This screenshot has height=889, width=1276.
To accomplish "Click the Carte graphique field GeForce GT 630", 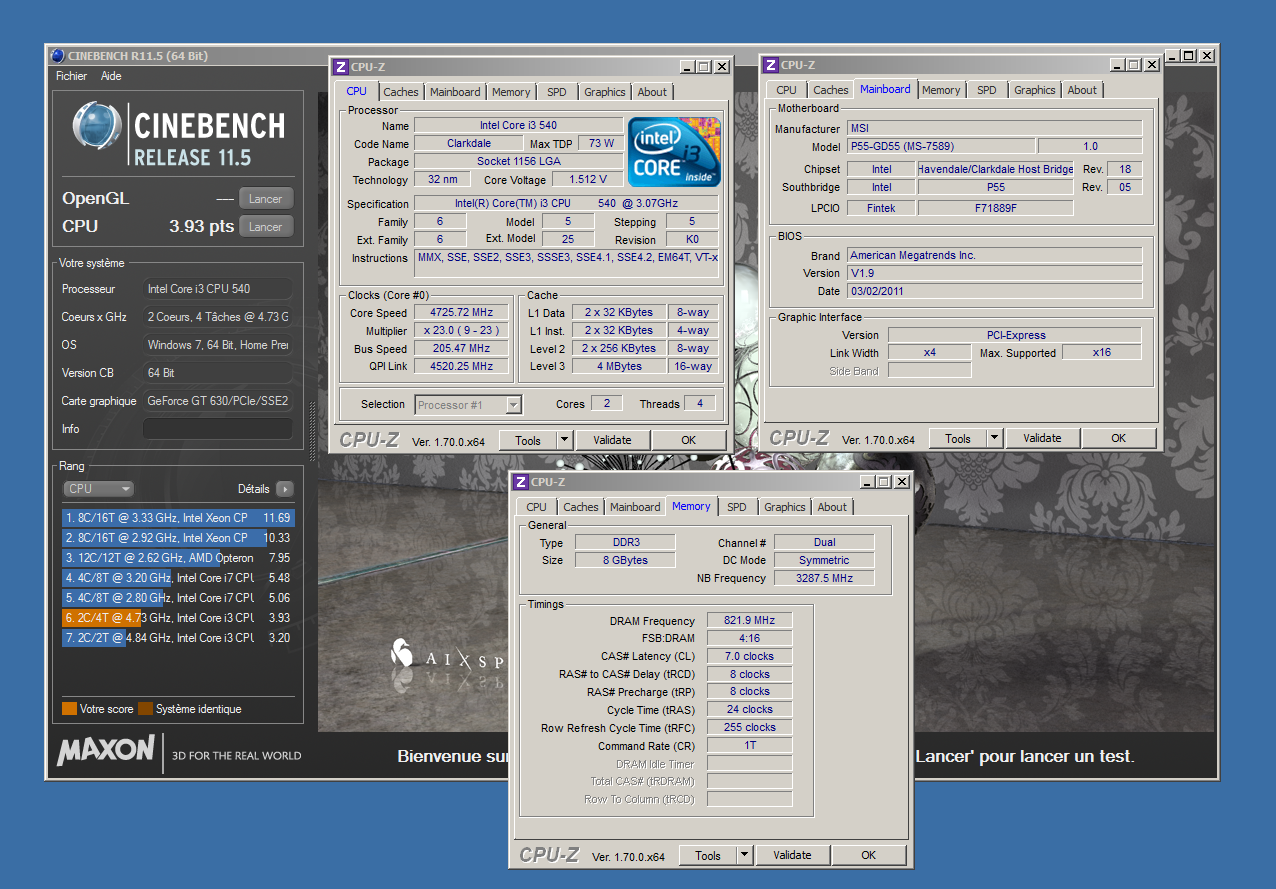I will click(x=218, y=401).
